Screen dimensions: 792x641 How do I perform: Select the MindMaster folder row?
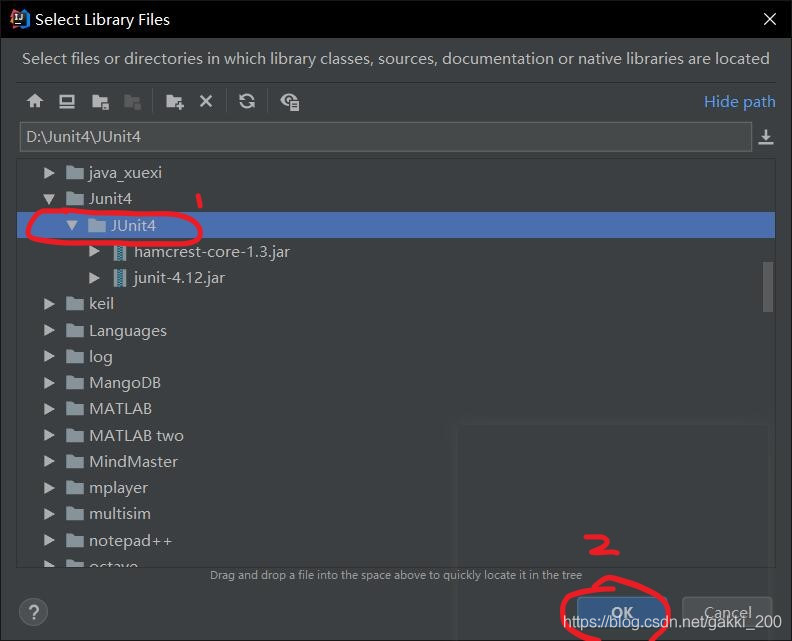point(395,461)
